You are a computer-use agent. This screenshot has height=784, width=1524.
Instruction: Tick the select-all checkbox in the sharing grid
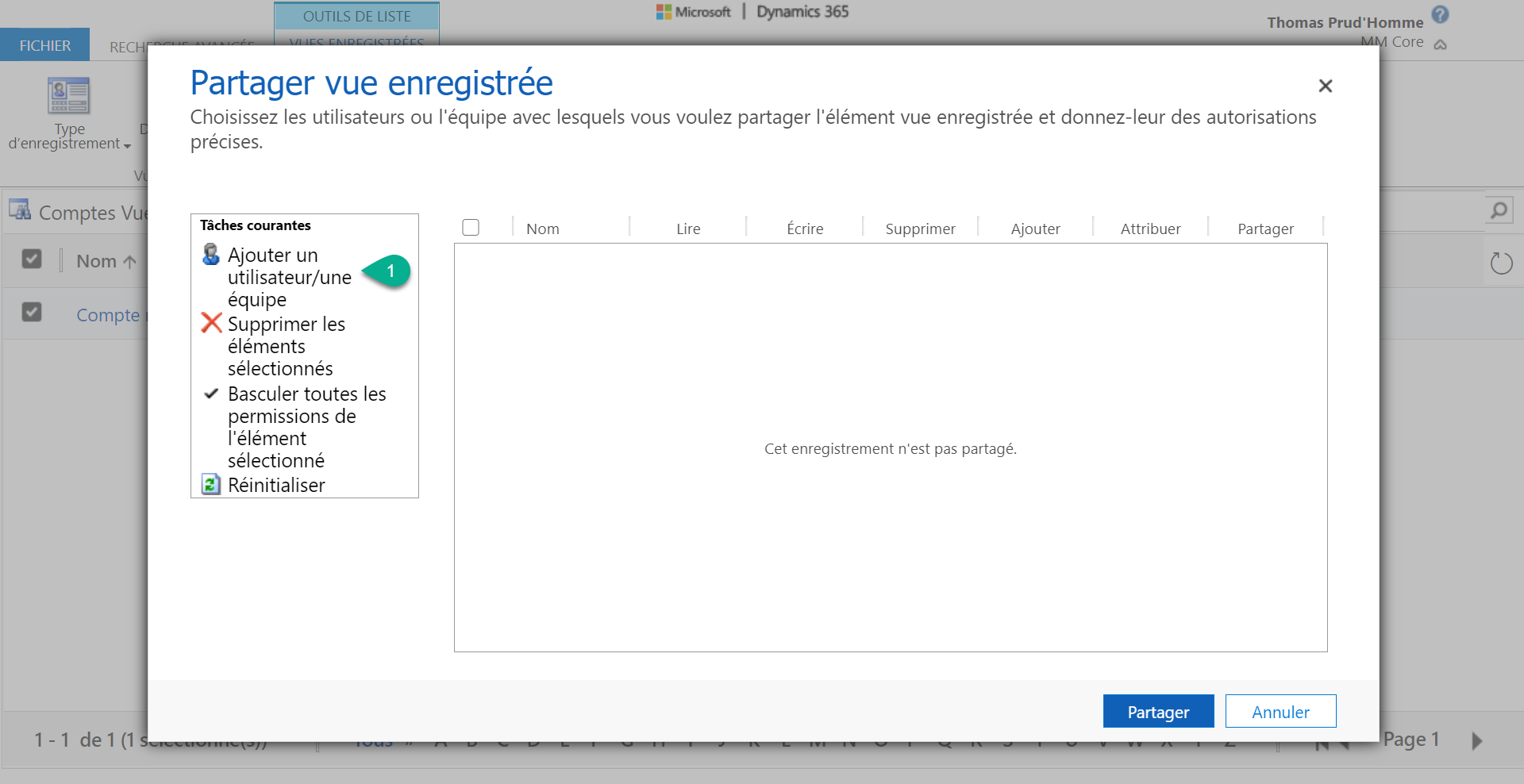coord(471,228)
